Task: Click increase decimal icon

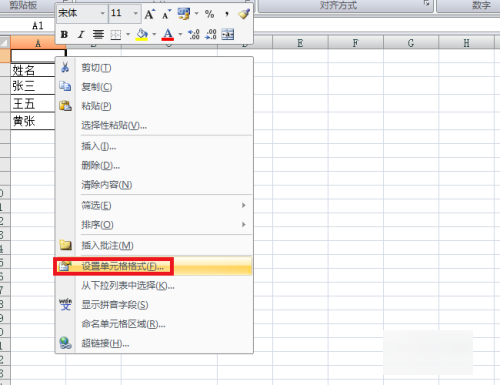Action: [x=194, y=34]
